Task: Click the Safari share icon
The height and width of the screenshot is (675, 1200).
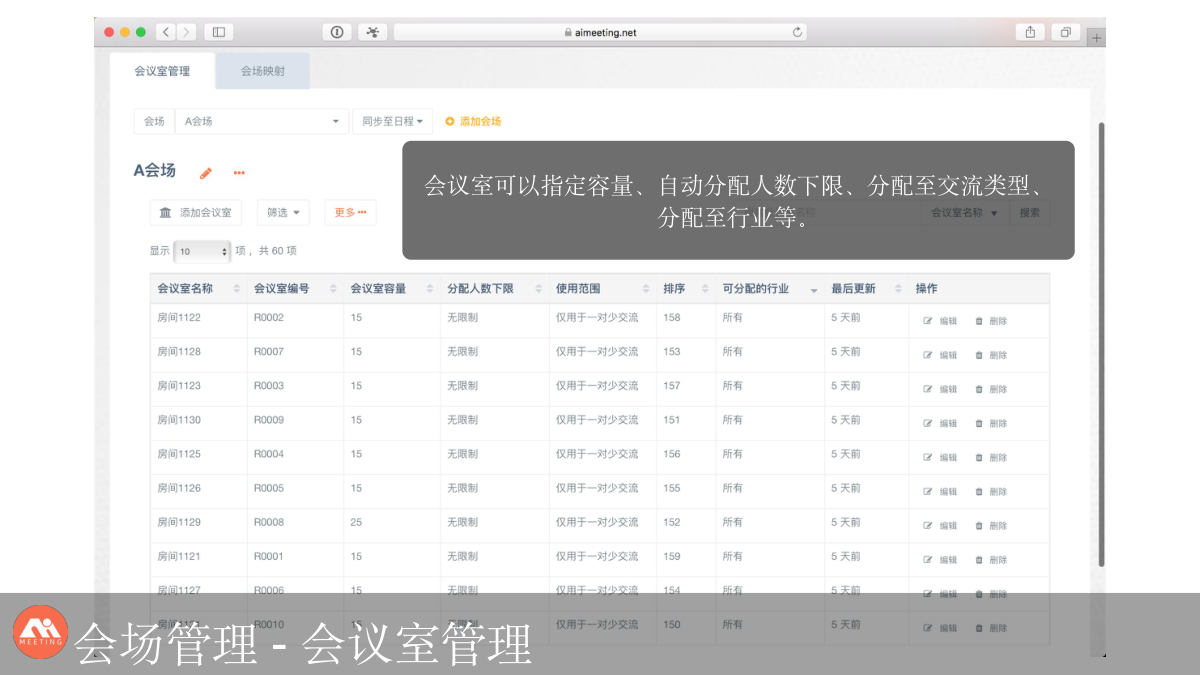Action: coord(1030,32)
